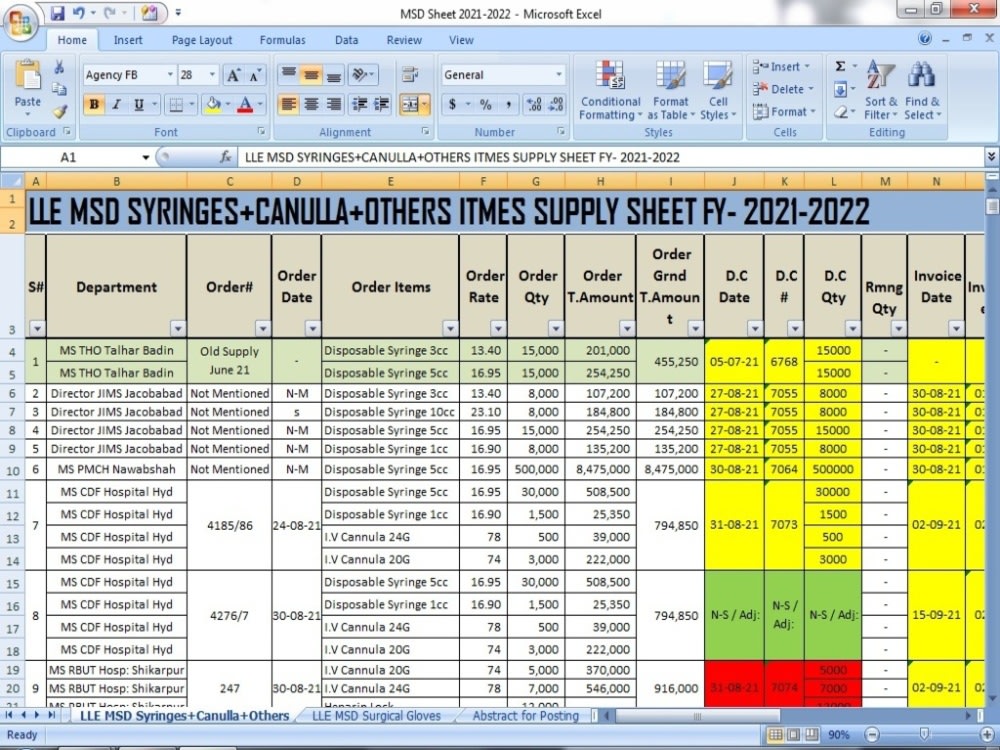1000x750 pixels.
Task: Save the workbook via quick access toolbar
Action: pyautogui.click(x=57, y=13)
